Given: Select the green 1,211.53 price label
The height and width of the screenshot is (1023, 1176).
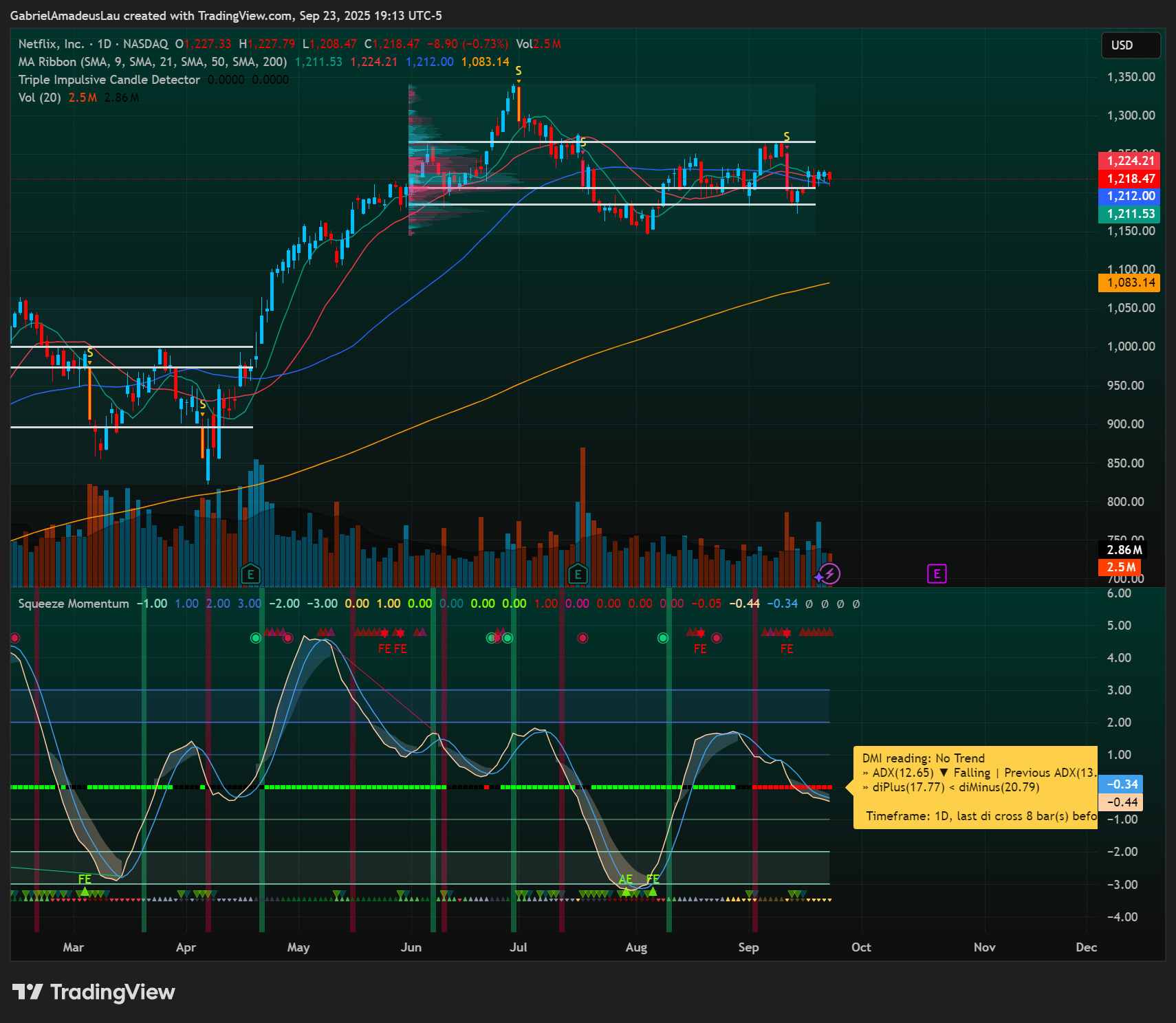Looking at the screenshot, I should tap(1129, 214).
